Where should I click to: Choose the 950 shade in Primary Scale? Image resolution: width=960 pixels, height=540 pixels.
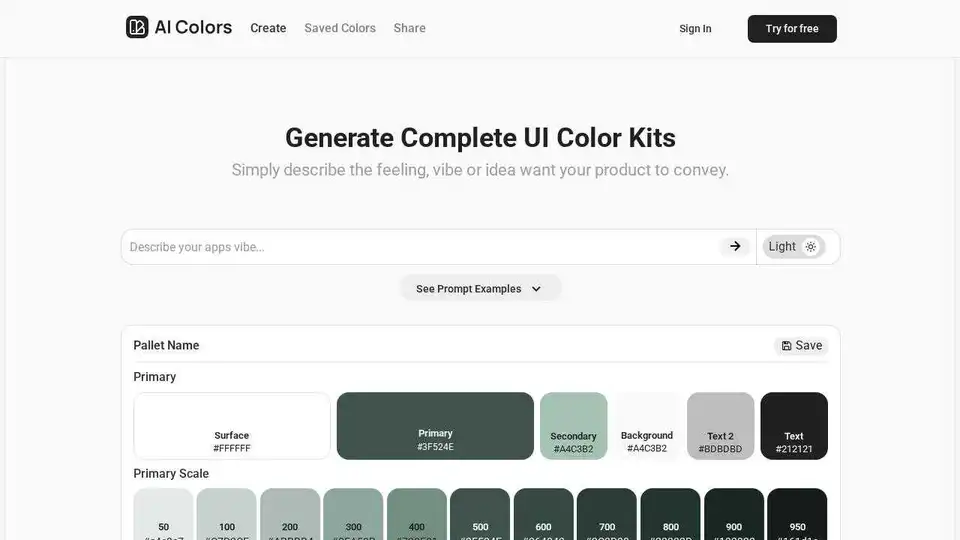[797, 514]
